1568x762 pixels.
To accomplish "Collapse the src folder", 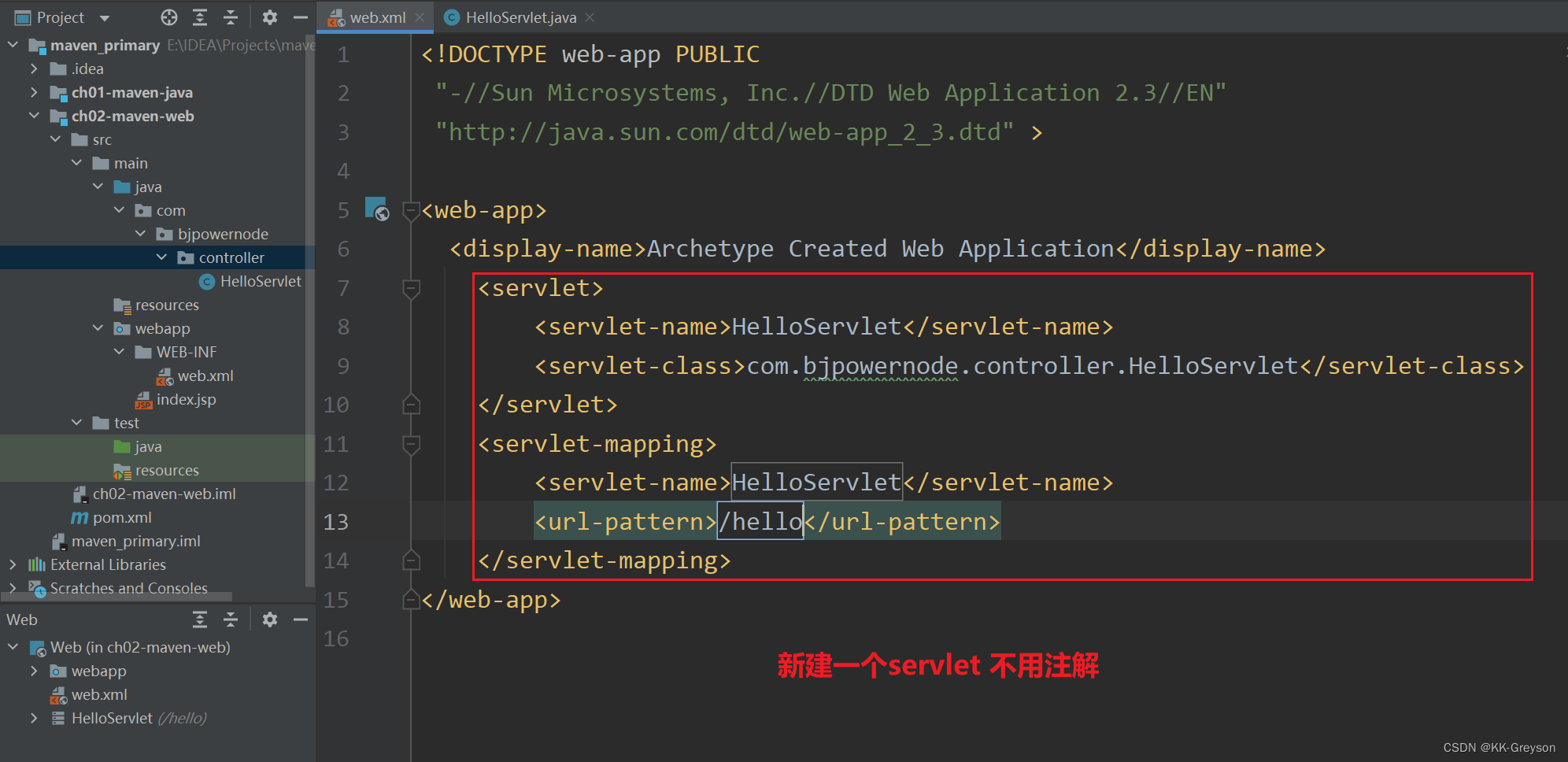I will click(x=55, y=139).
